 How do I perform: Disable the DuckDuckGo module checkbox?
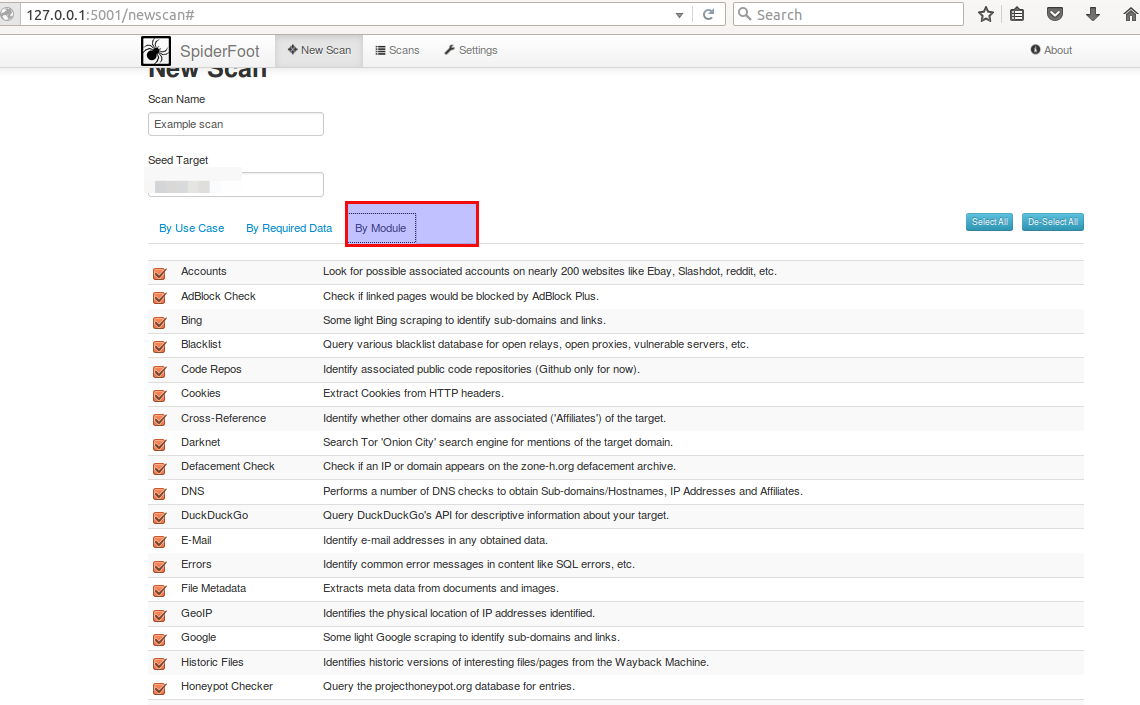coord(160,517)
